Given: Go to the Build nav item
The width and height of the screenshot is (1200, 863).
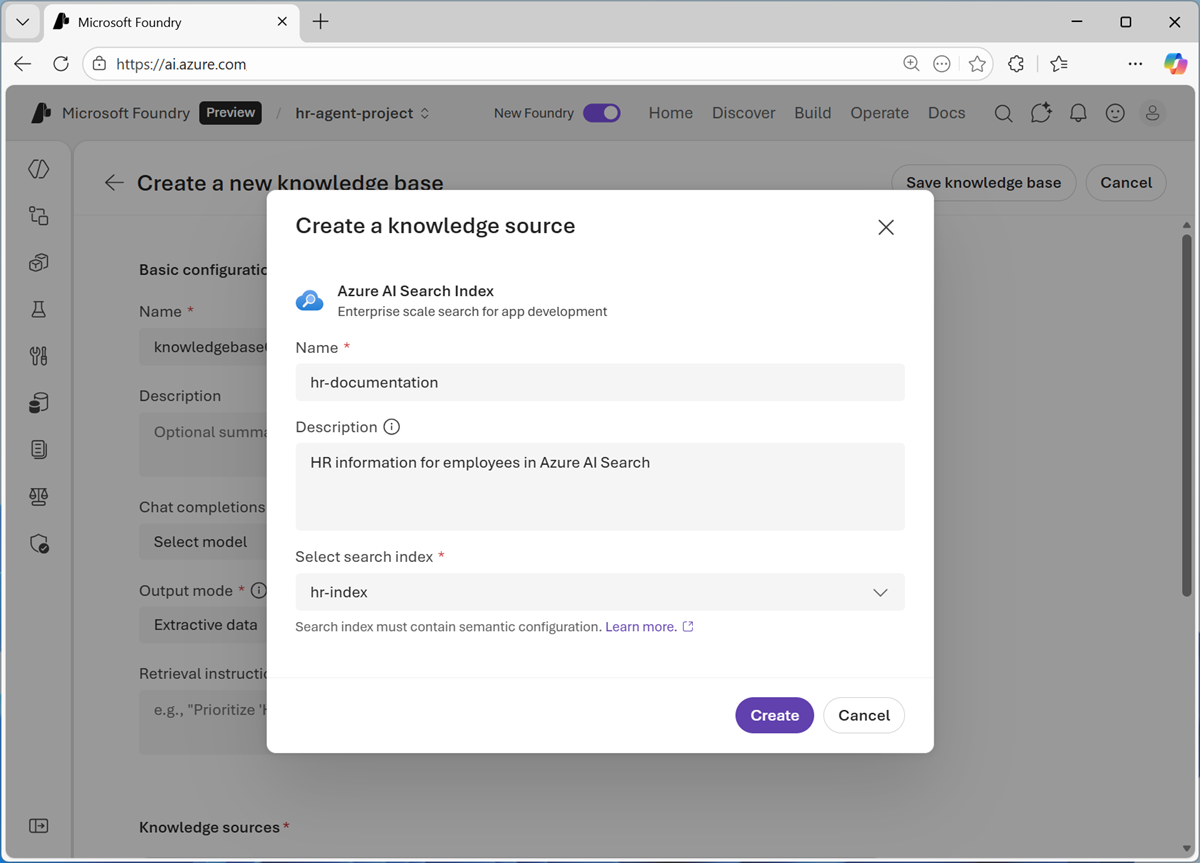Looking at the screenshot, I should pyautogui.click(x=813, y=113).
